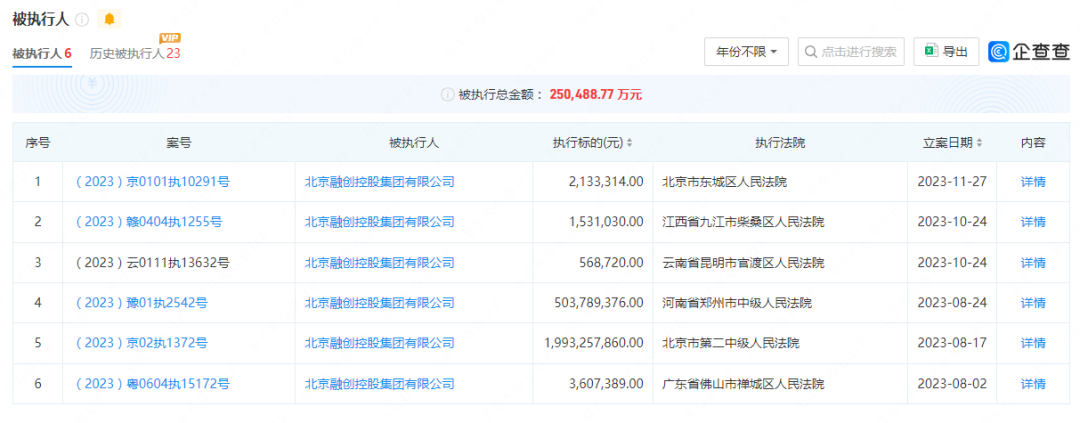View 详情 for row 5 京02执1372号

click(x=1032, y=343)
